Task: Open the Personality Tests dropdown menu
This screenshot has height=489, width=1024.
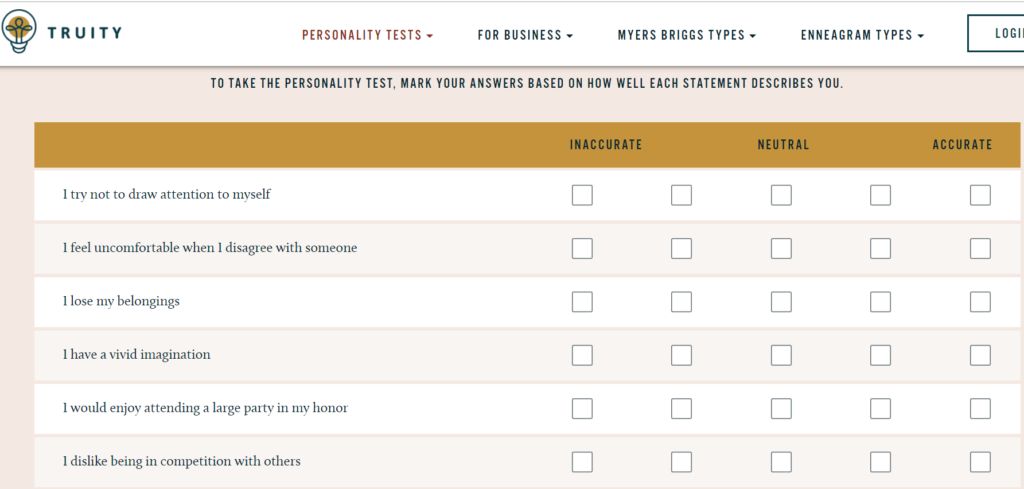Action: [x=367, y=35]
